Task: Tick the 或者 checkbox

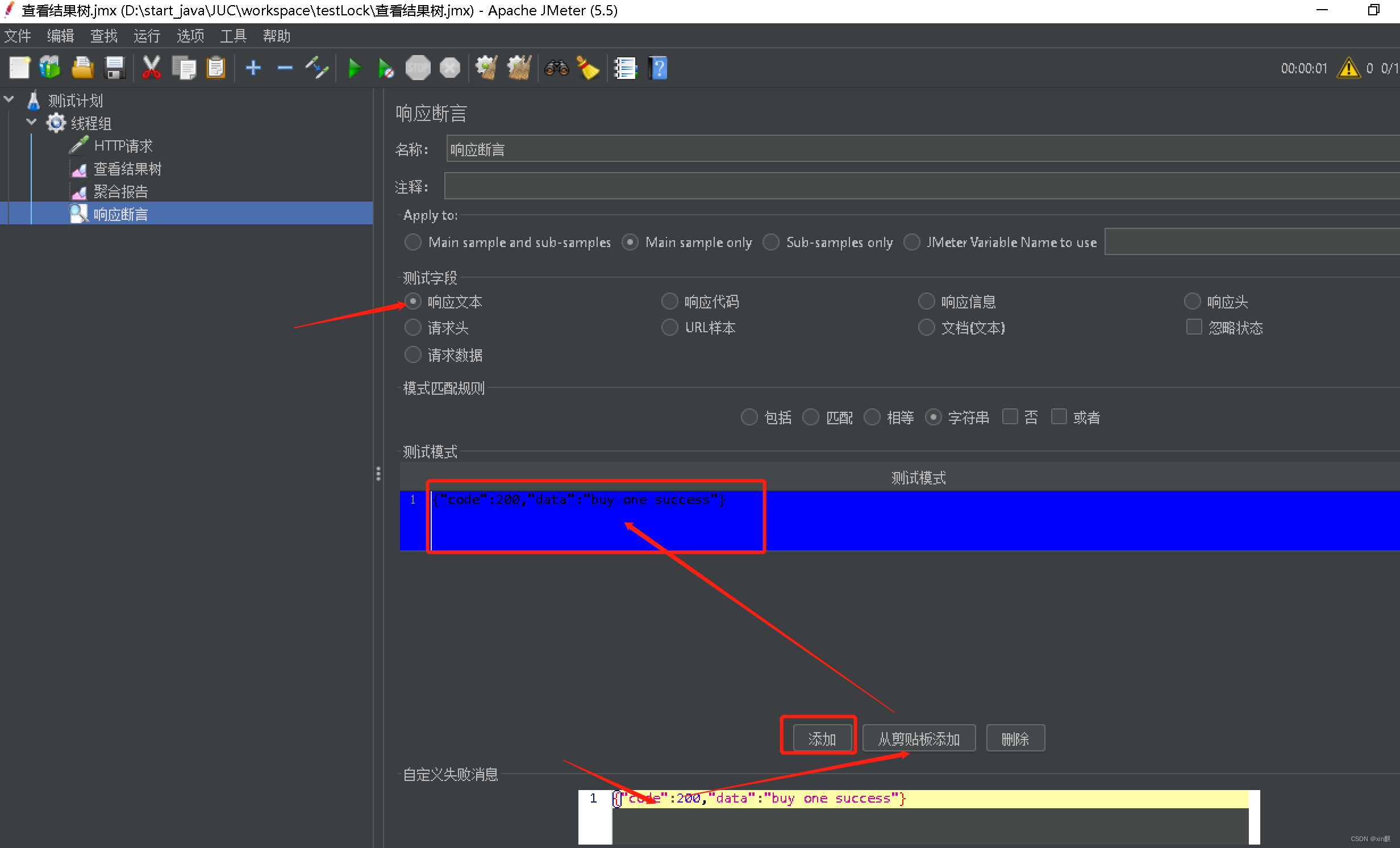Action: pos(1059,417)
